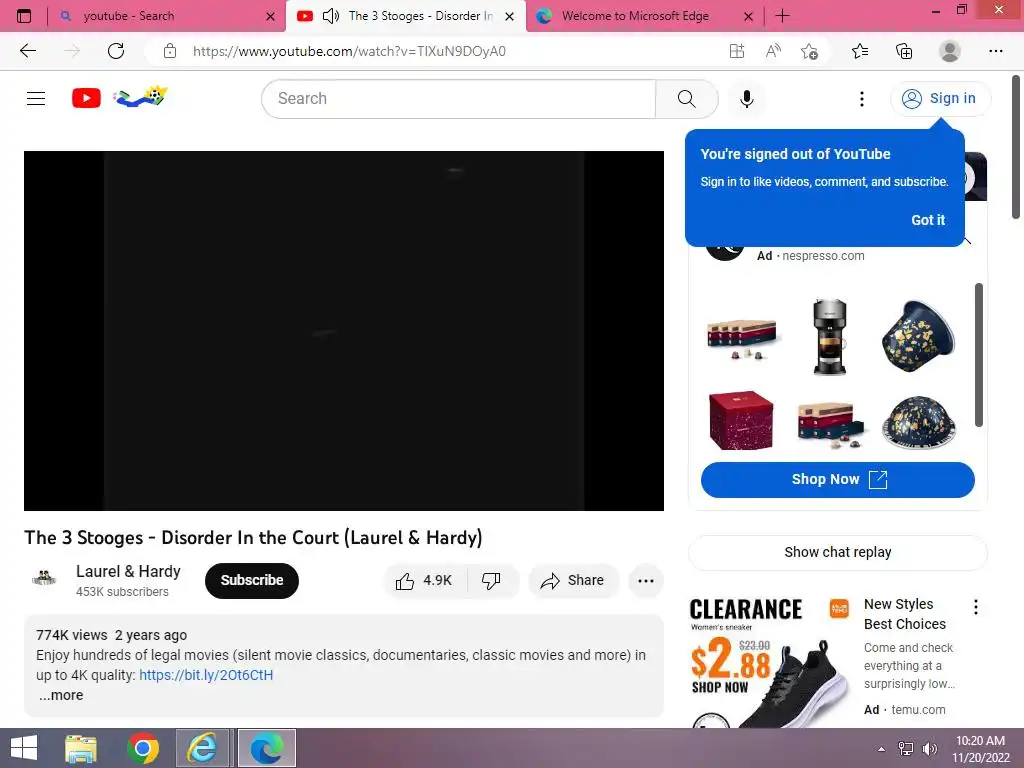Open the New Styles Best Choices ad title
This screenshot has width=1024, height=768.
904,615
